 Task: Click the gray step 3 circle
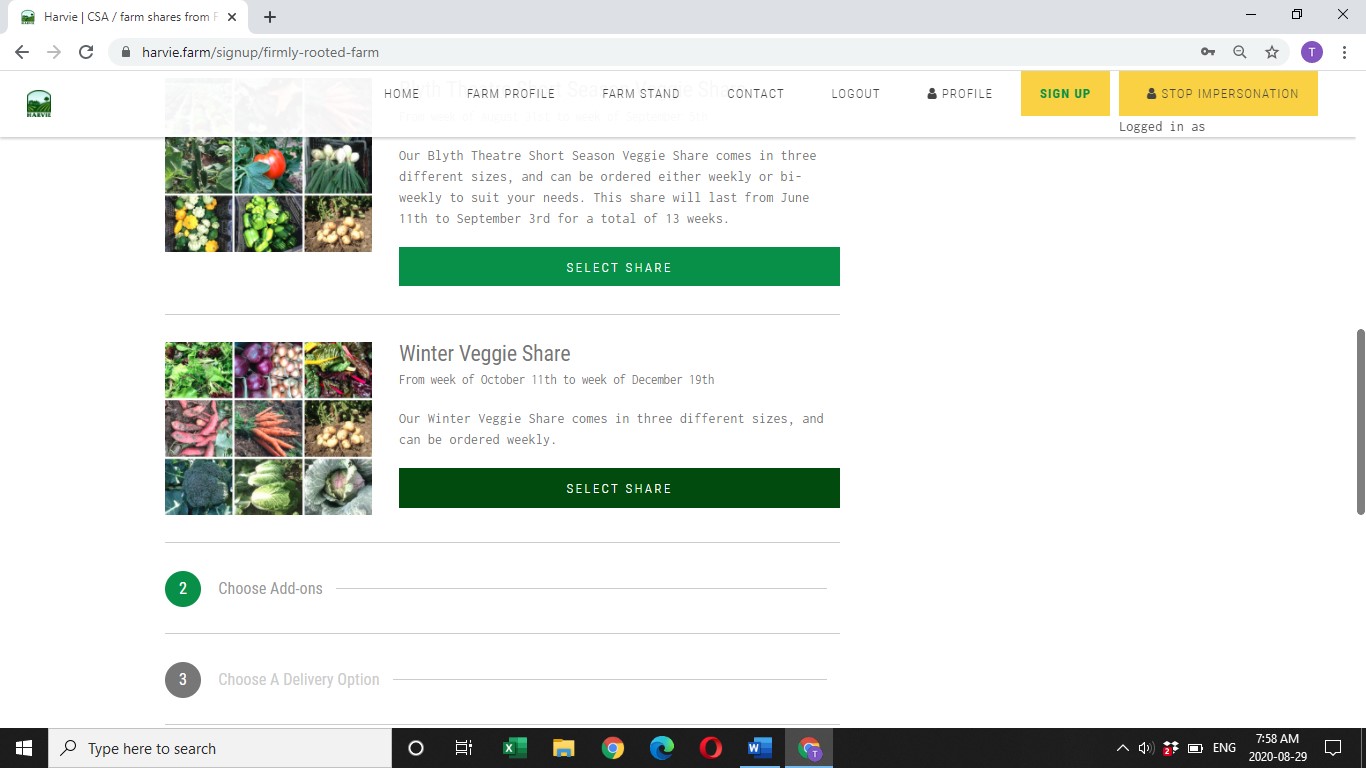click(183, 679)
